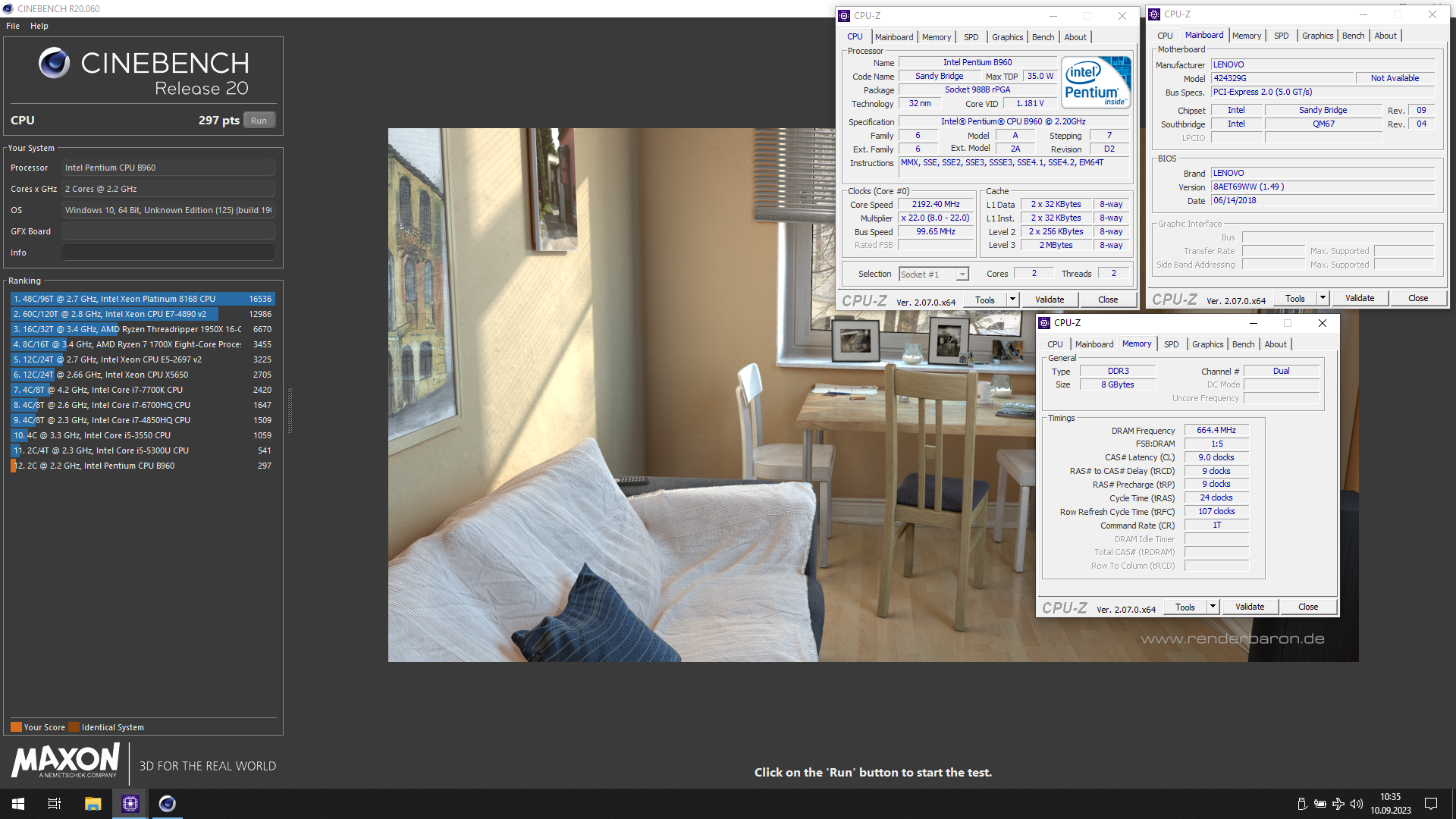Expand Tools arrow in CPU-Z Memory window
The image size is (1456, 819).
click(x=1213, y=607)
